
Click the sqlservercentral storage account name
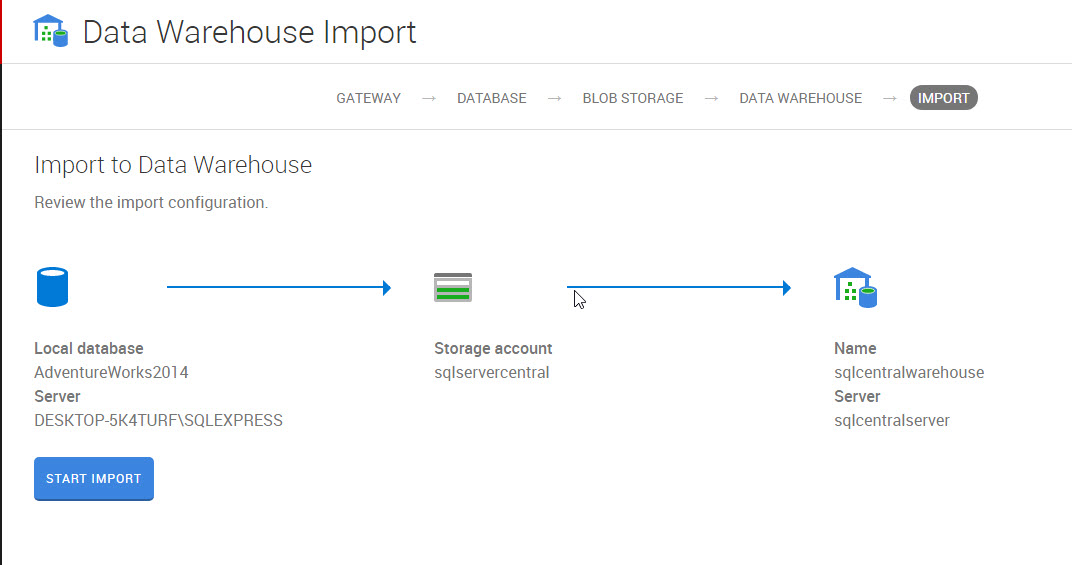point(491,373)
